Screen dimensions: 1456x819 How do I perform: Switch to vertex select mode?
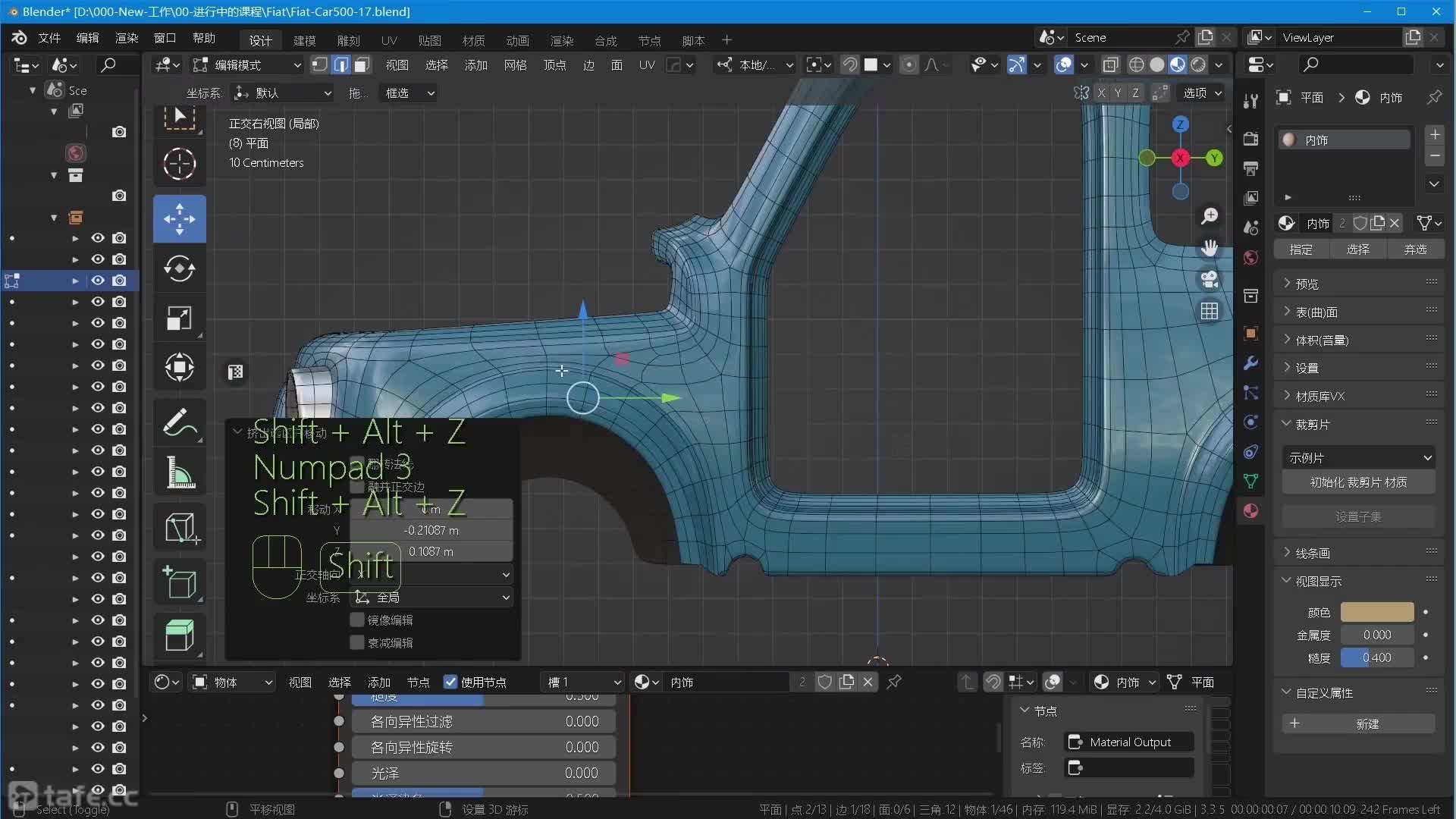tap(319, 64)
